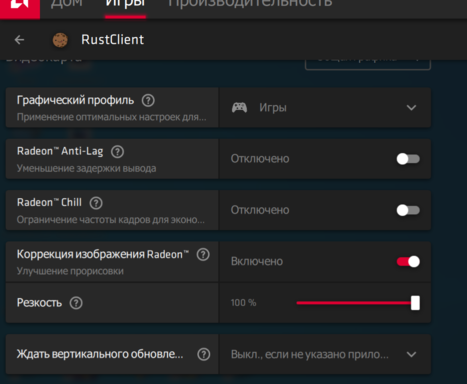Click the 100 % sharpness value
The width and height of the screenshot is (467, 384).
(244, 303)
